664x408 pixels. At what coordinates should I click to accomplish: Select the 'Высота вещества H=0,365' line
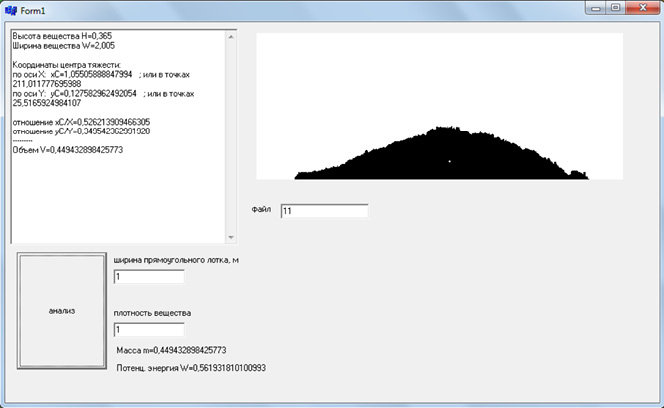[62, 36]
